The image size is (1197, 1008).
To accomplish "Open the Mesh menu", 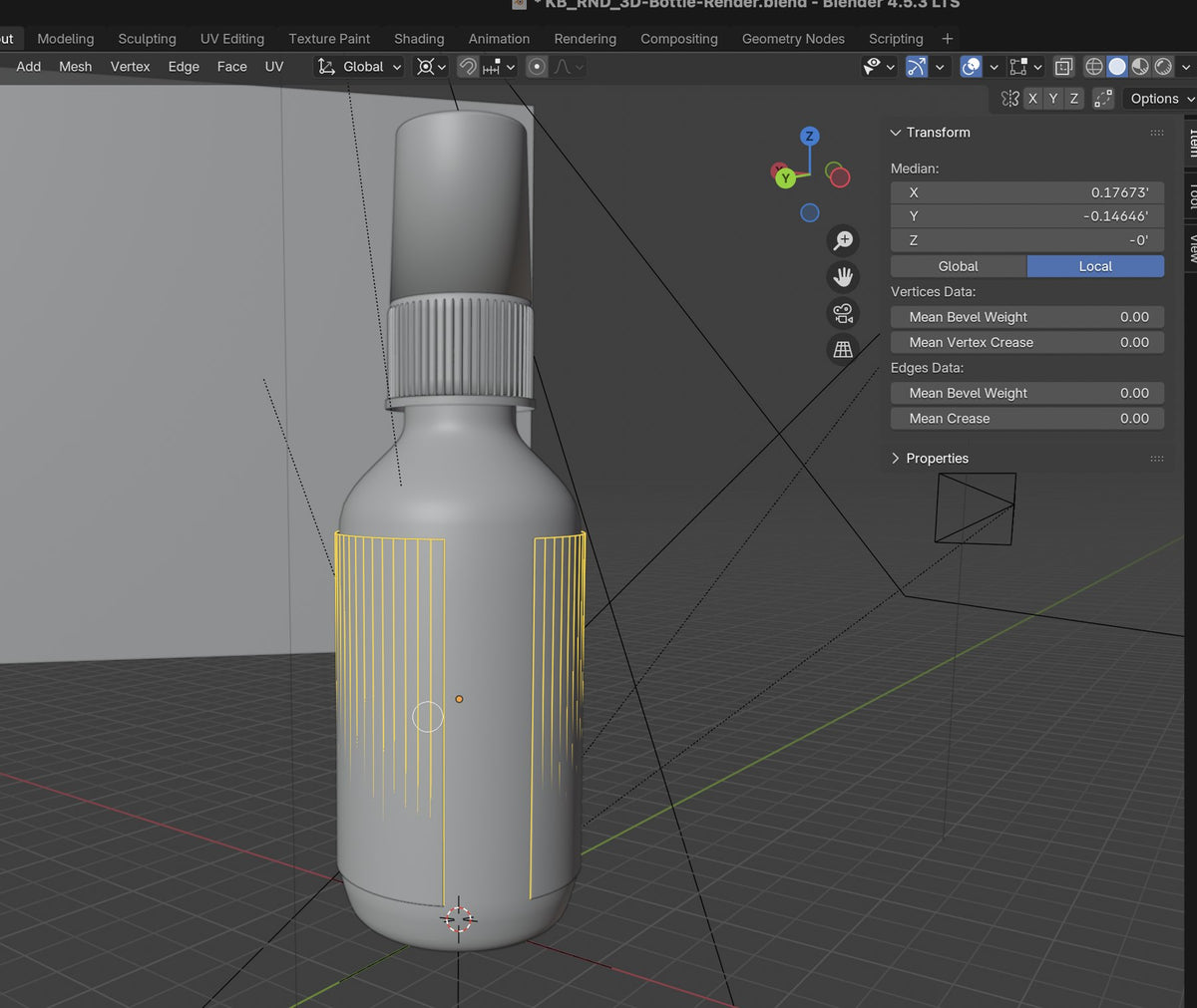I will [75, 67].
